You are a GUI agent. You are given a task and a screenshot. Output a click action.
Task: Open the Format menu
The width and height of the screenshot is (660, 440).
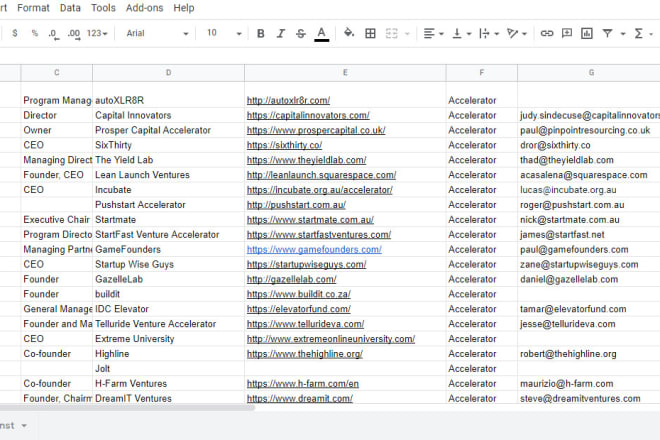point(33,8)
